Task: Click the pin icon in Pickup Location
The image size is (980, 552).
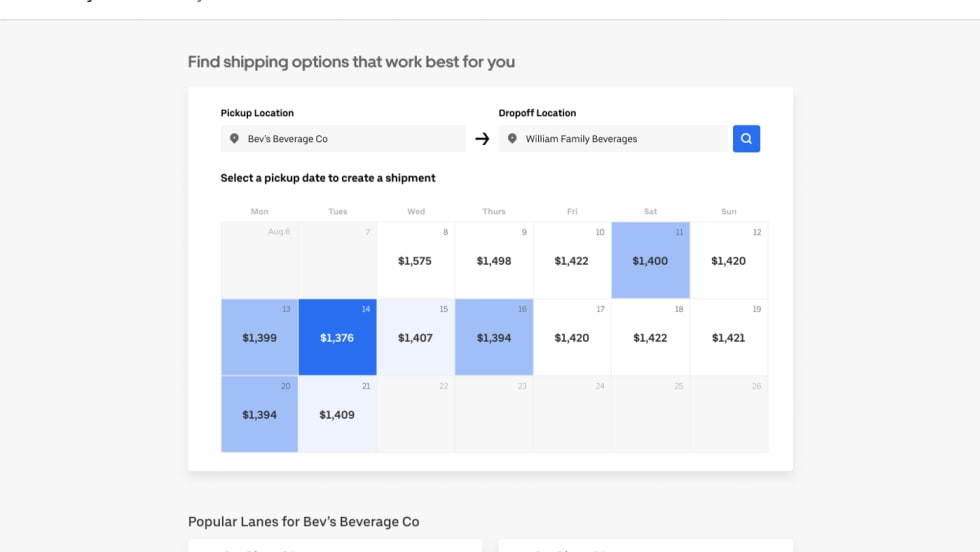Action: coord(235,139)
